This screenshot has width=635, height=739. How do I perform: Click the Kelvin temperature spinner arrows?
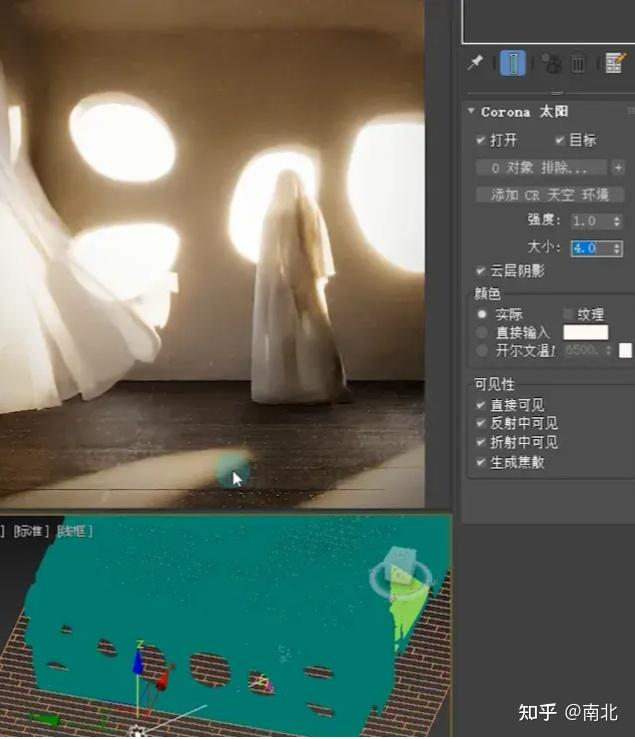(609, 350)
